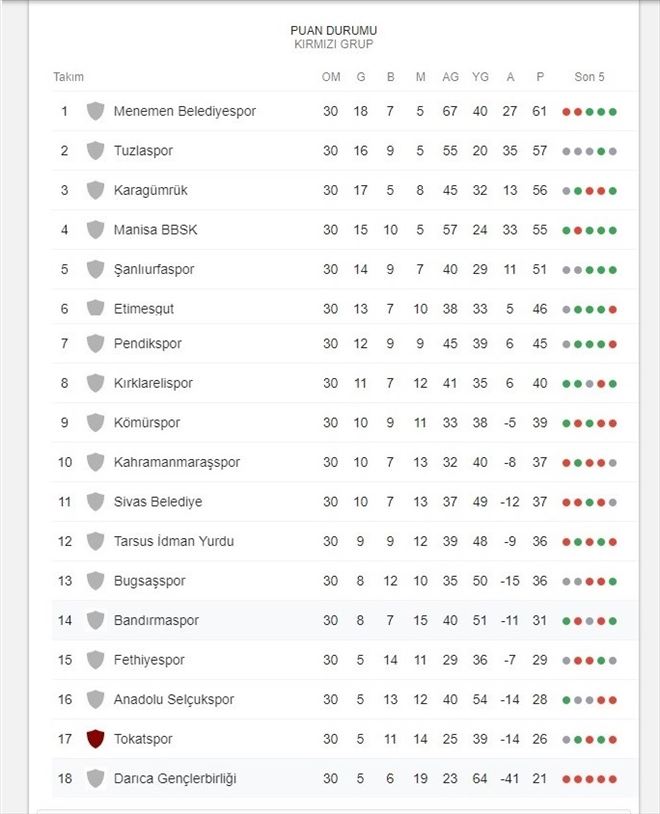Click the Manisa BBSK shield icon
The width and height of the screenshot is (660, 814).
(95, 229)
